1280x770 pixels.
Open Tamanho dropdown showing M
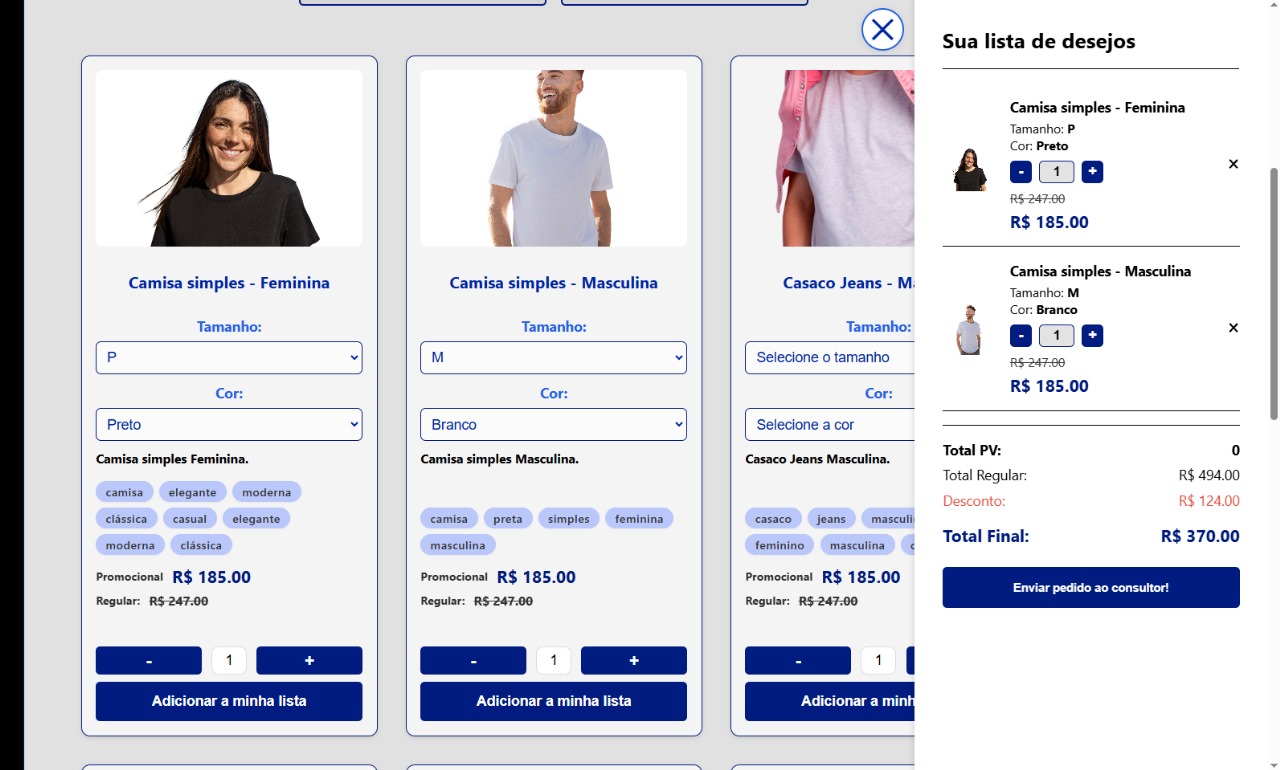(553, 358)
